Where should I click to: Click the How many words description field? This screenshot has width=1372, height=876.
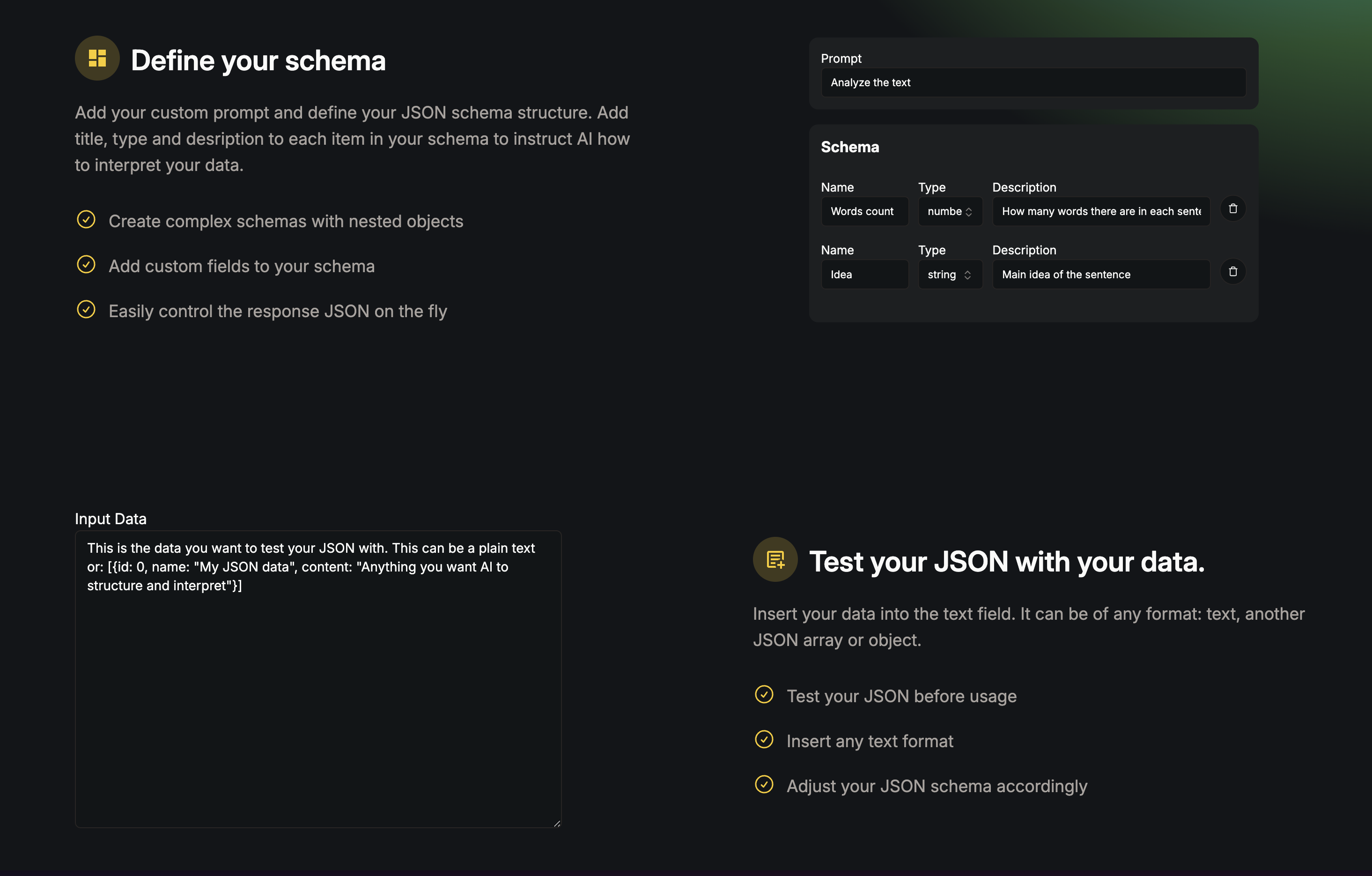1100,211
